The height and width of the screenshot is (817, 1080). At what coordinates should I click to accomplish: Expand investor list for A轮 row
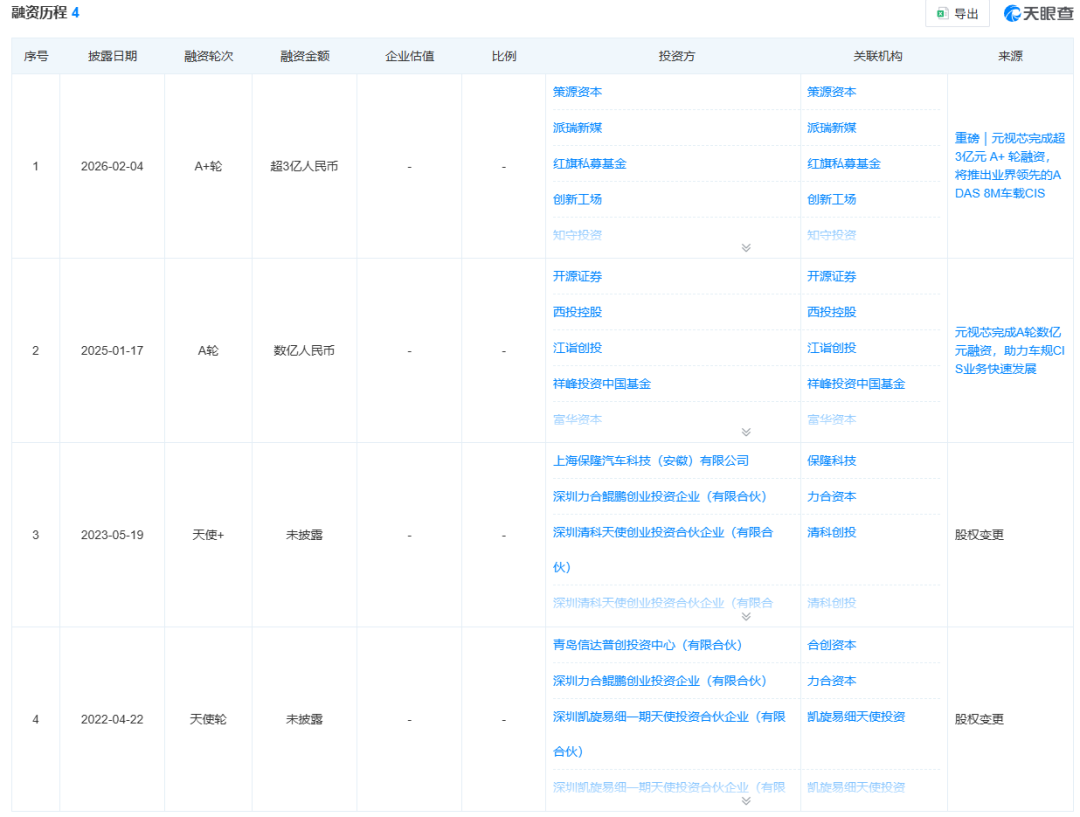point(746,433)
